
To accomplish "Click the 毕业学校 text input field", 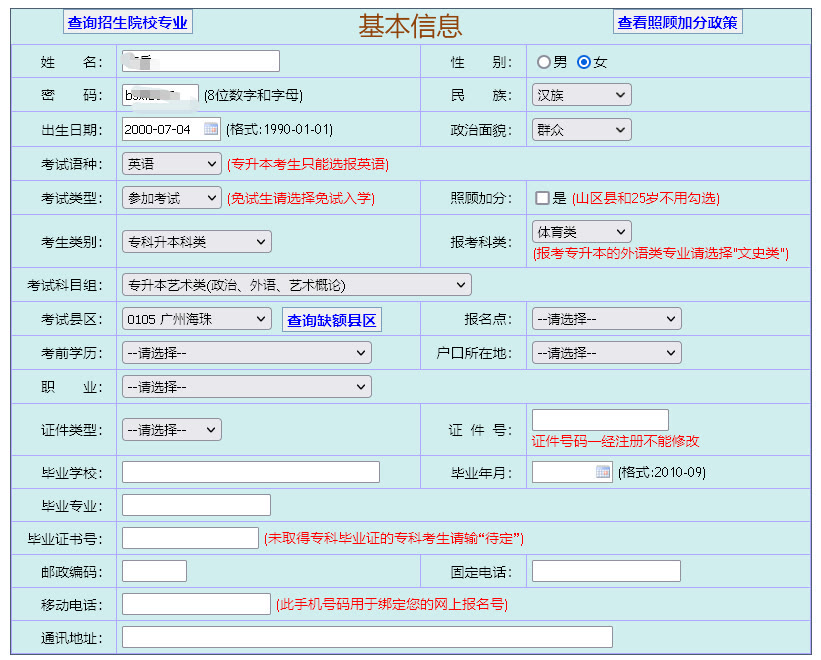I will (x=250, y=472).
